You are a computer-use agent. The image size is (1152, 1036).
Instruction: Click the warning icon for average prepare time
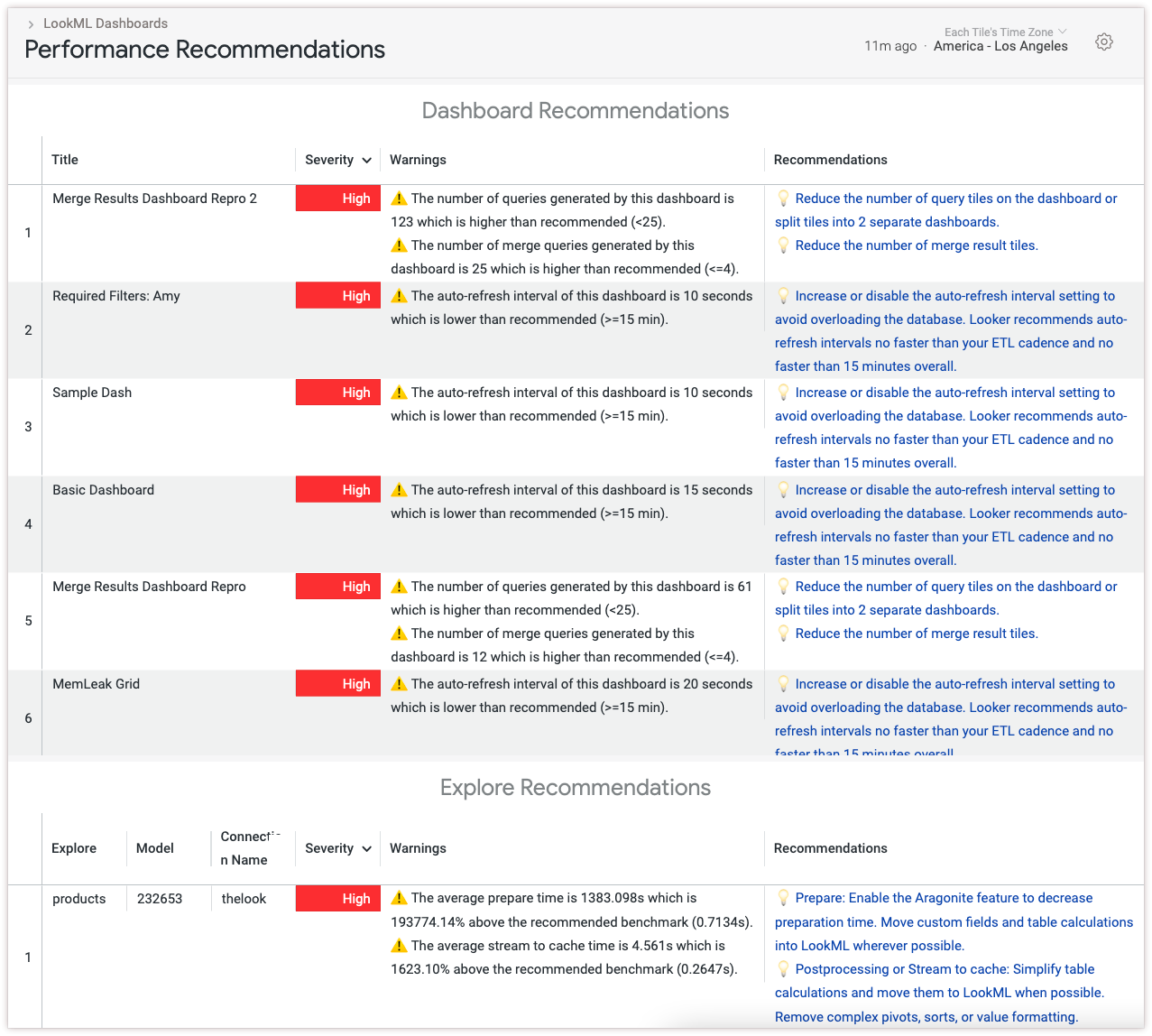tap(399, 898)
